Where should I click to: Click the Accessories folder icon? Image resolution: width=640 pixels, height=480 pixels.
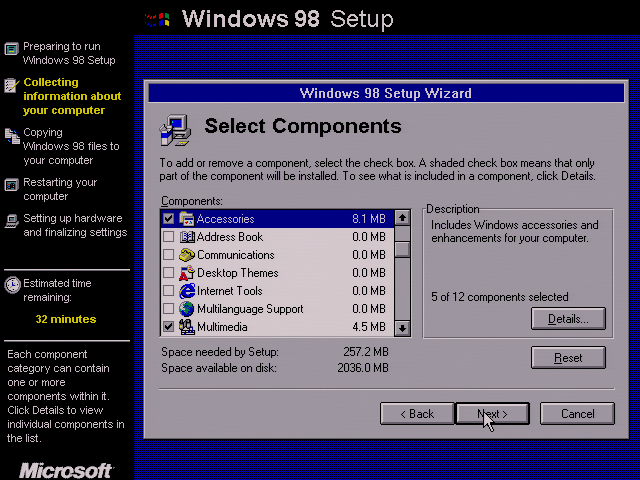[187, 219]
